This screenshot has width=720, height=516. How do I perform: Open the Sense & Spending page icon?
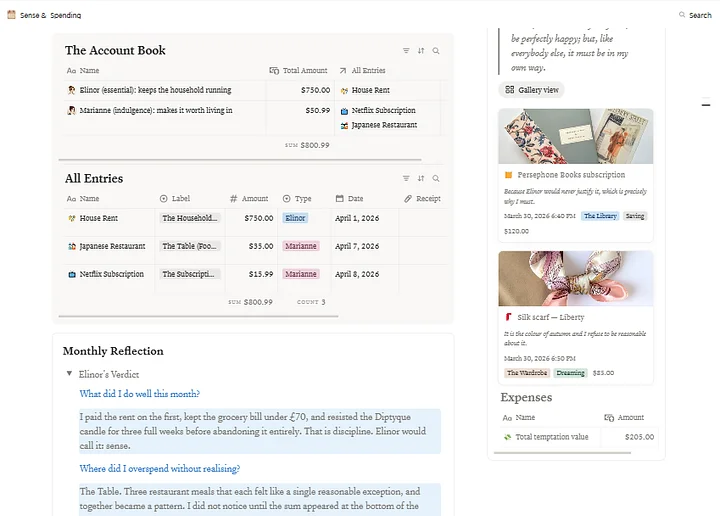pos(11,15)
